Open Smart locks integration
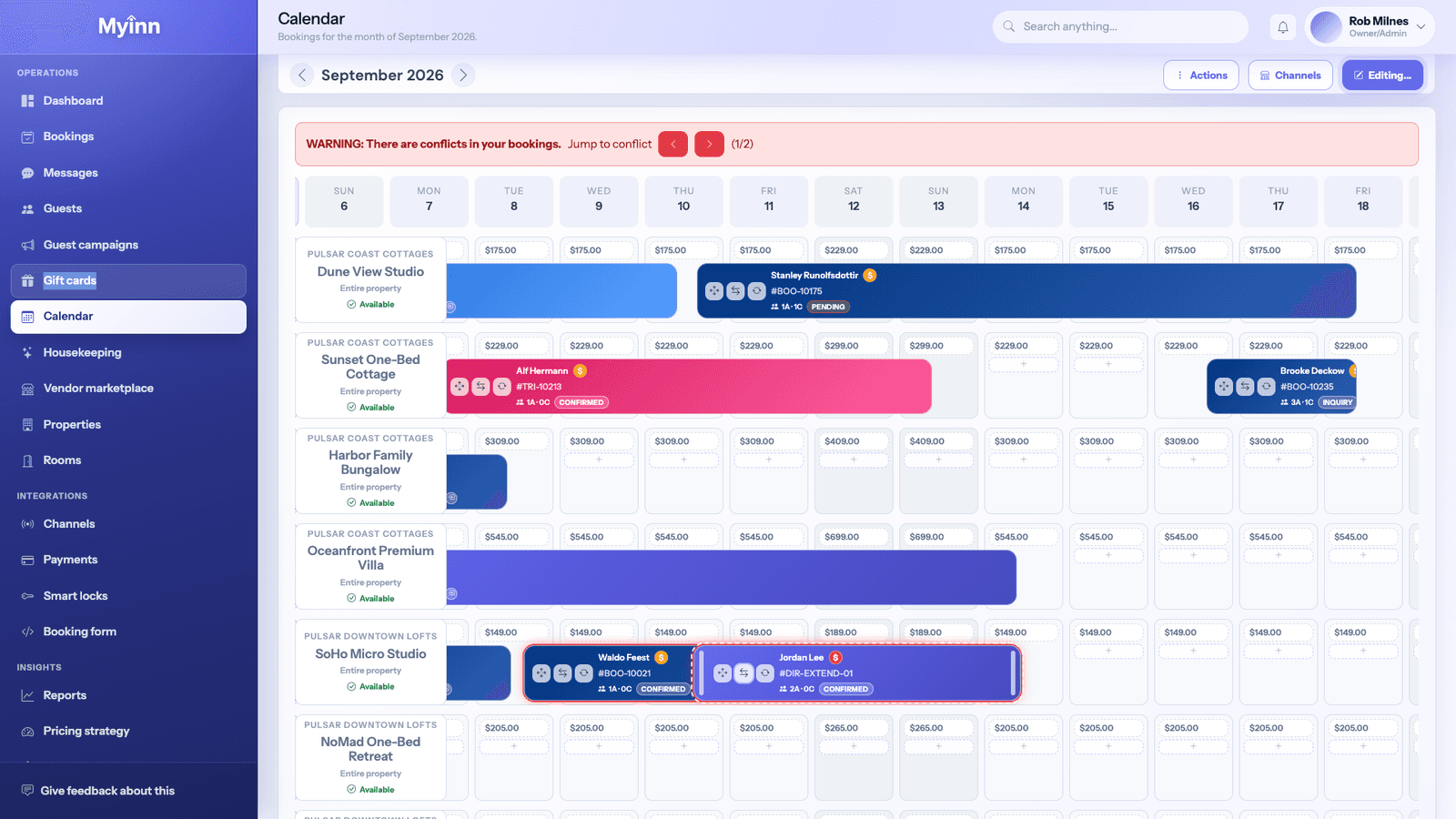1456x819 pixels. [x=128, y=596]
